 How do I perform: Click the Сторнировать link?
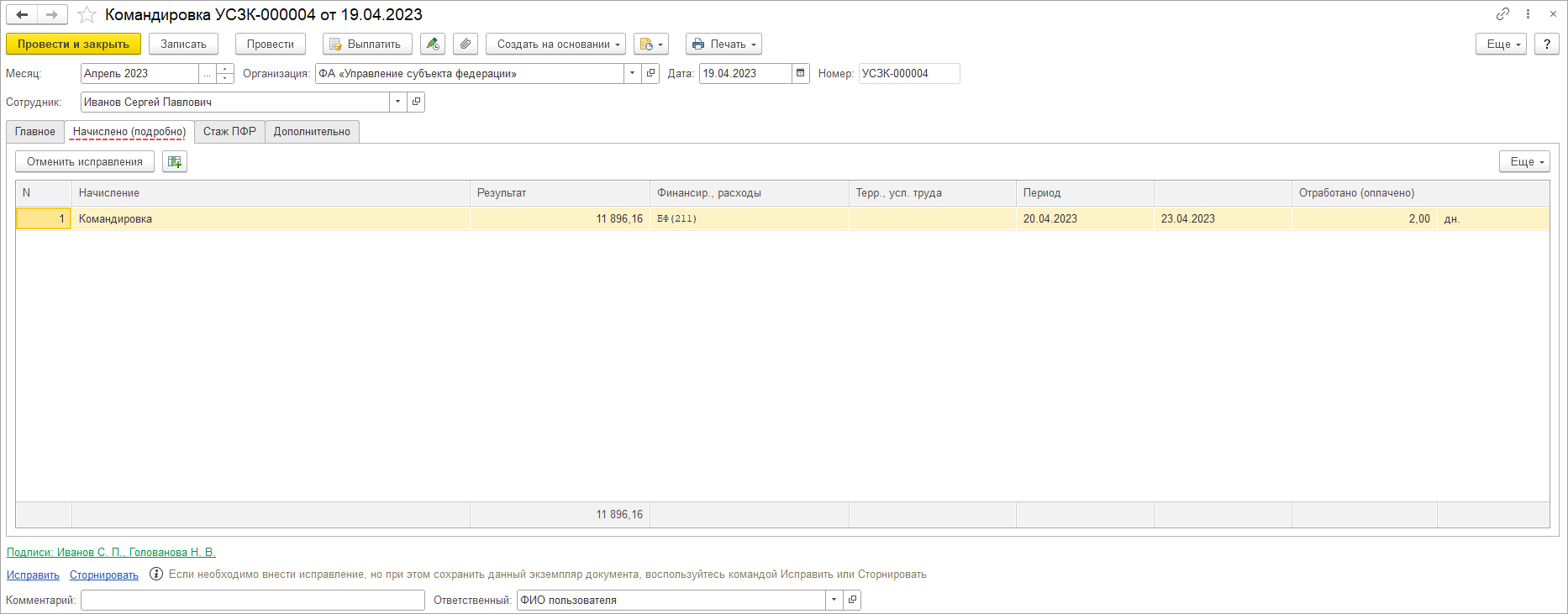coord(104,575)
